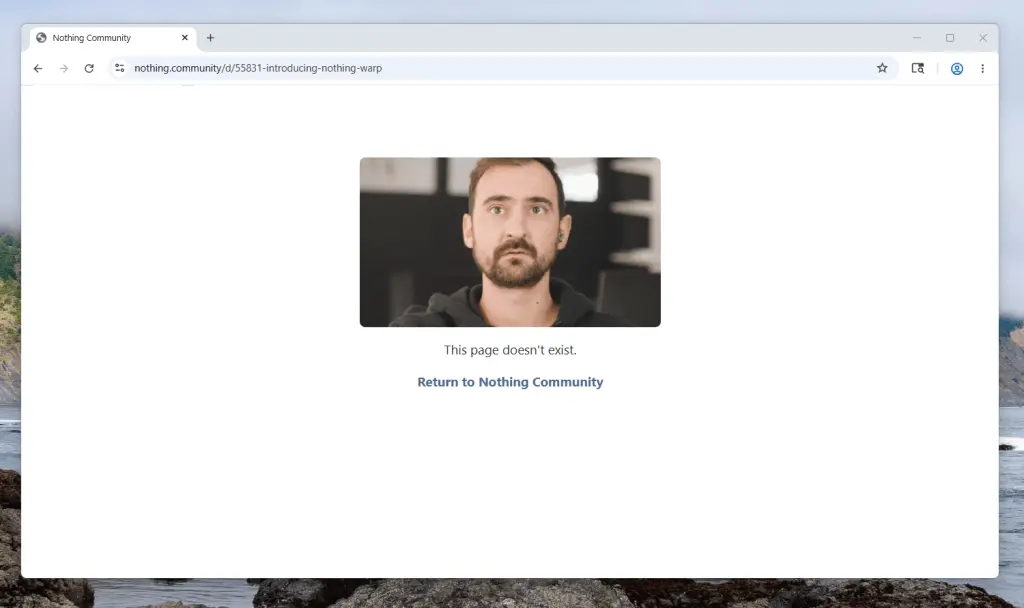
Task: Open a new tab with plus button
Action: pos(210,38)
